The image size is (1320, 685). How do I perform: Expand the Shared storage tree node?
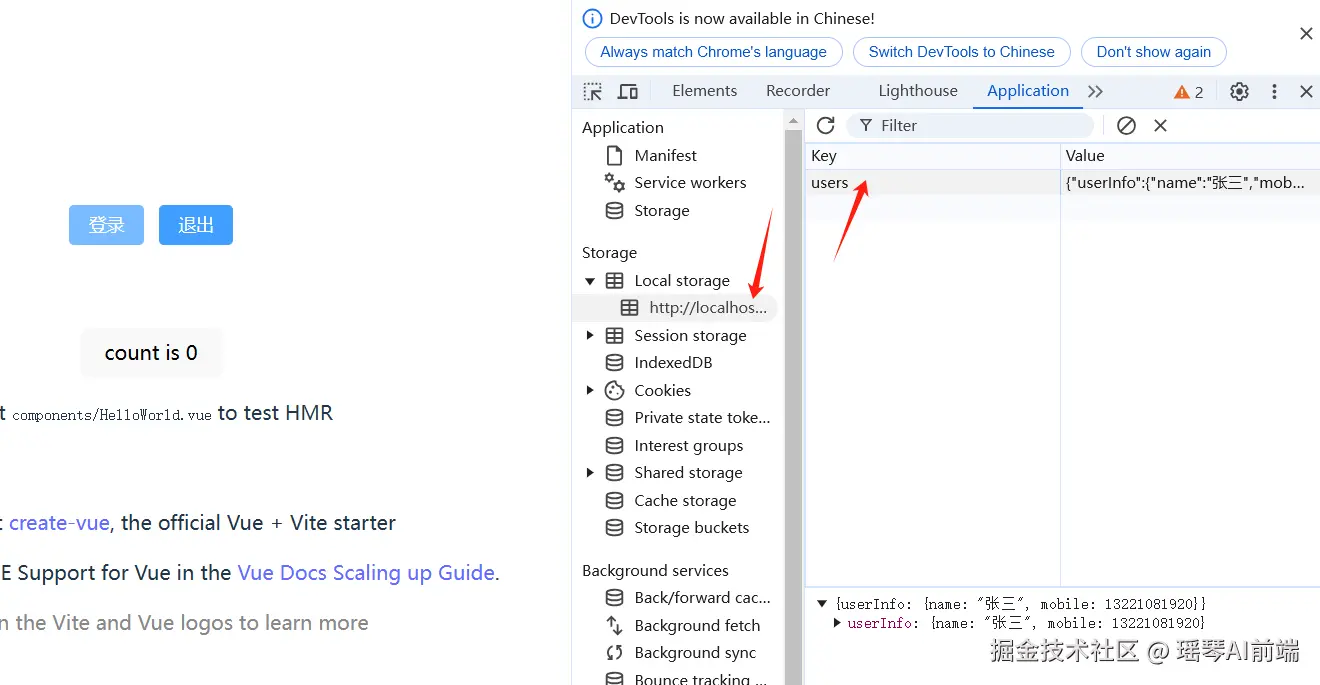point(590,473)
